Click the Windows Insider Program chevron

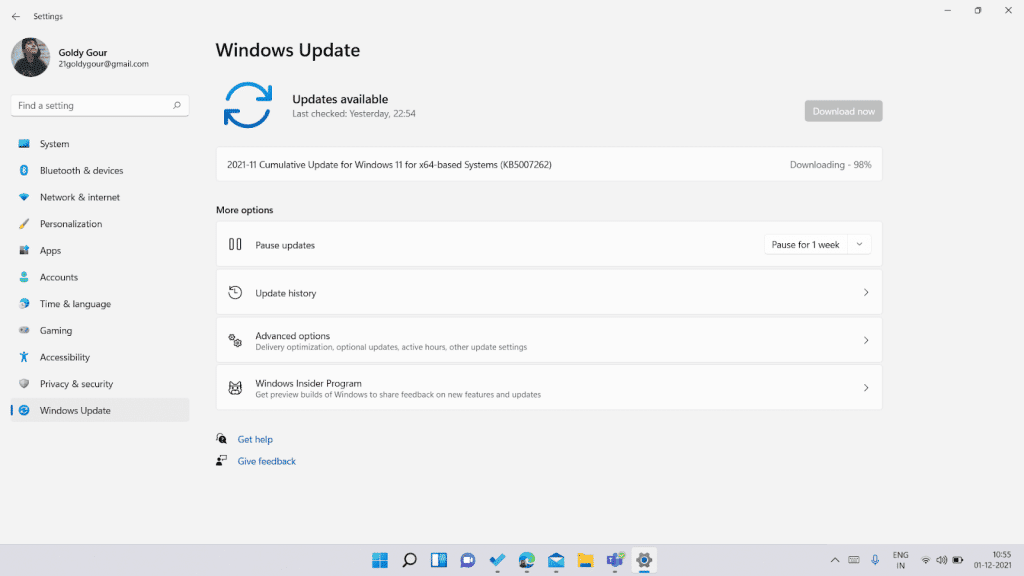[866, 388]
